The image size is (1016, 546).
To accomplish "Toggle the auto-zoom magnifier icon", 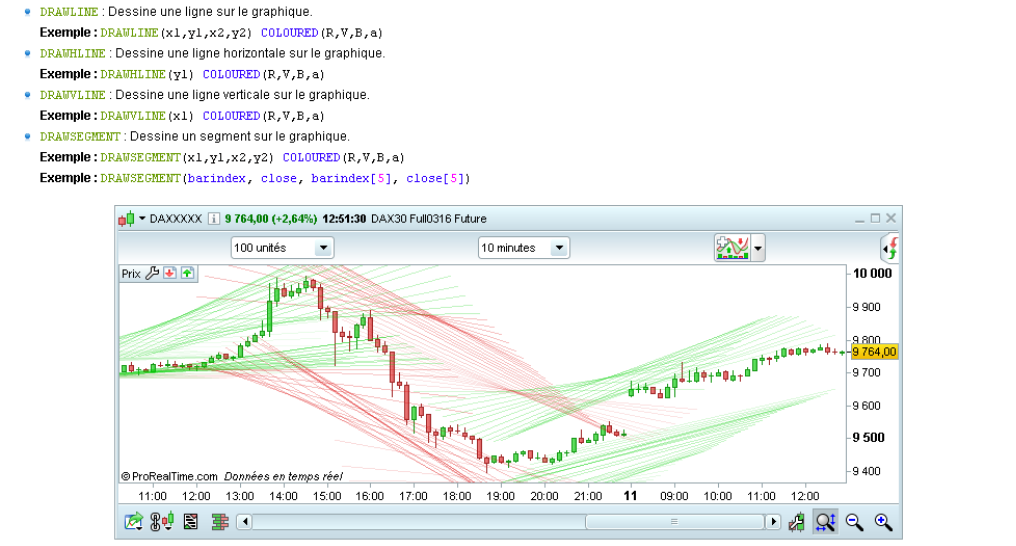I will (826, 522).
